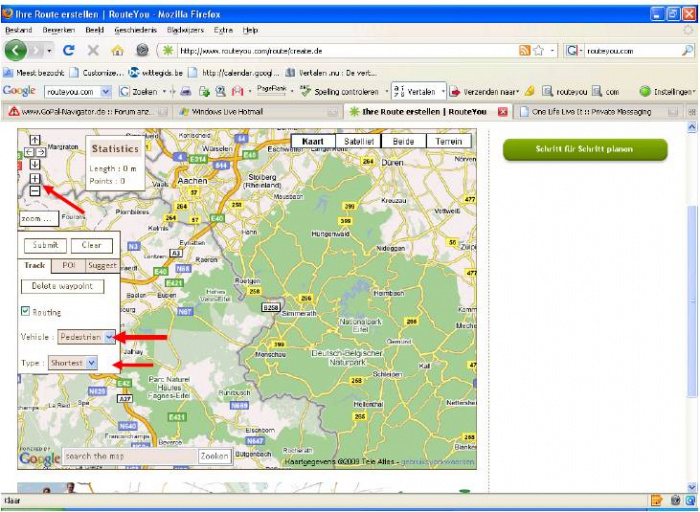Select the Suggest tab in route panel
Image resolution: width=700 pixels, height=512 pixels.
[102, 265]
